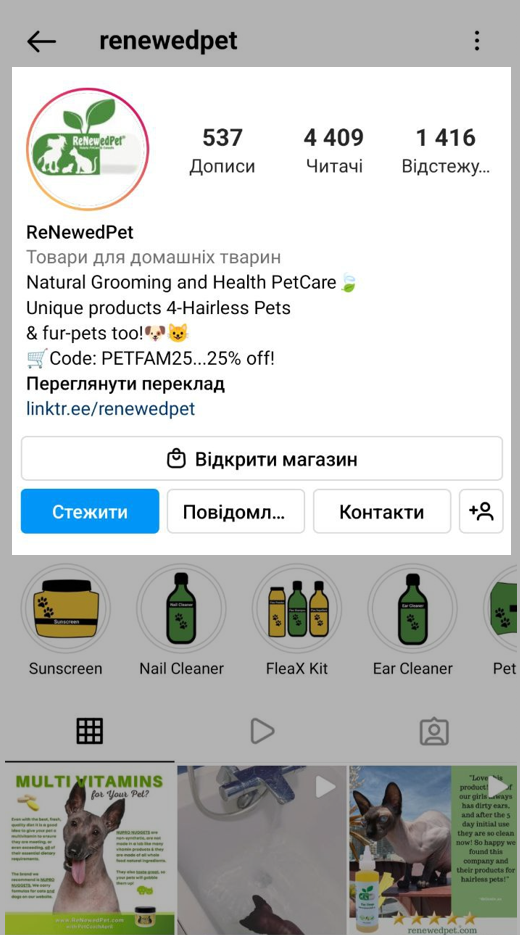
Task: Click the Контакти button
Action: tap(382, 511)
